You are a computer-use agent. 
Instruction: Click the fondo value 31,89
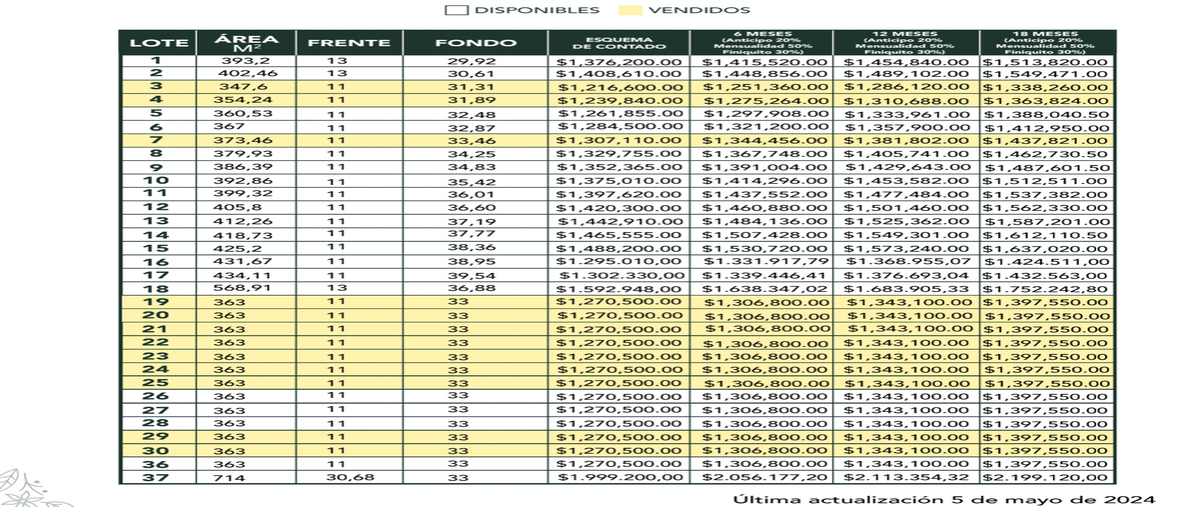point(471,100)
